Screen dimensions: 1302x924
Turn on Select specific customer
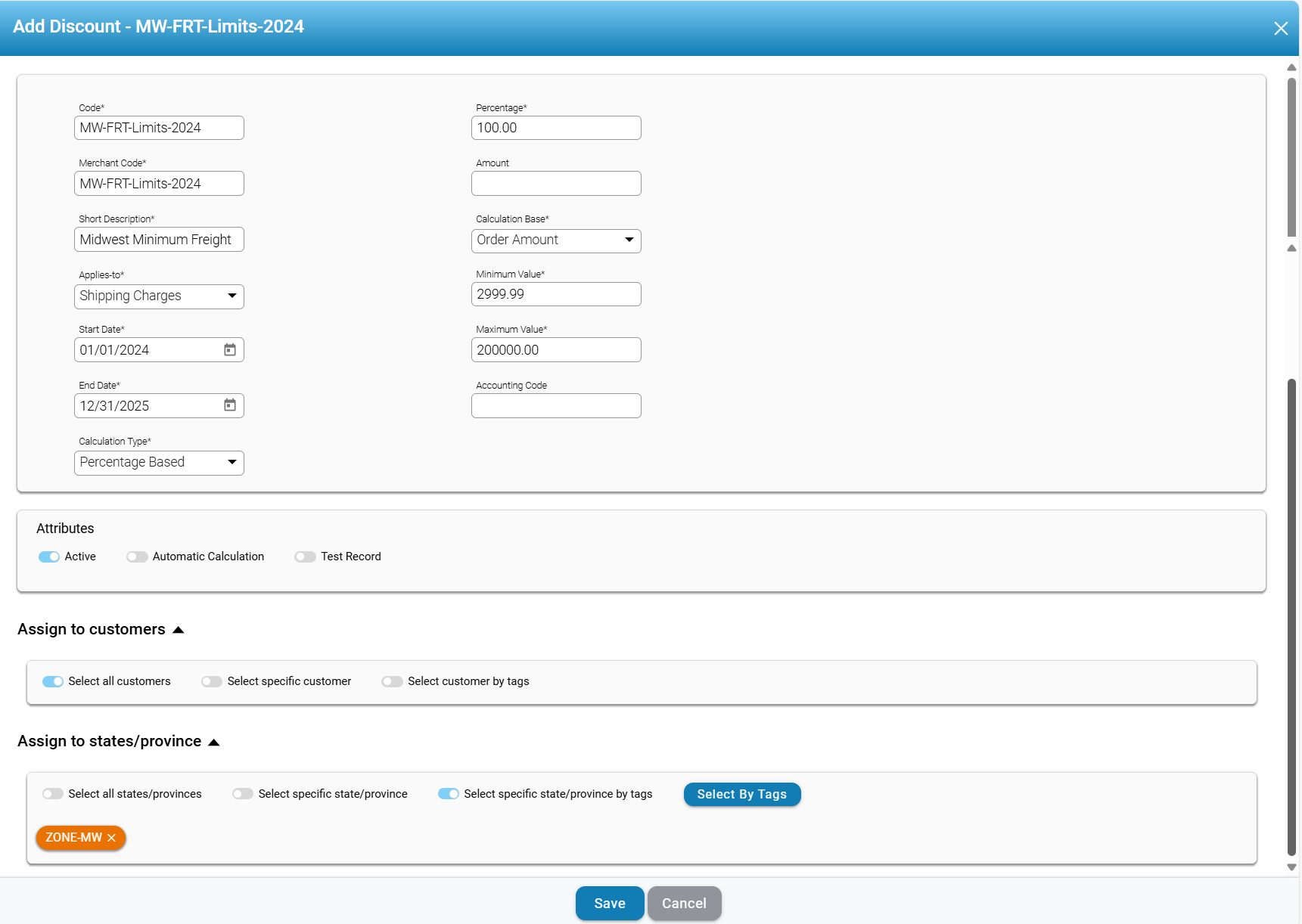click(212, 681)
